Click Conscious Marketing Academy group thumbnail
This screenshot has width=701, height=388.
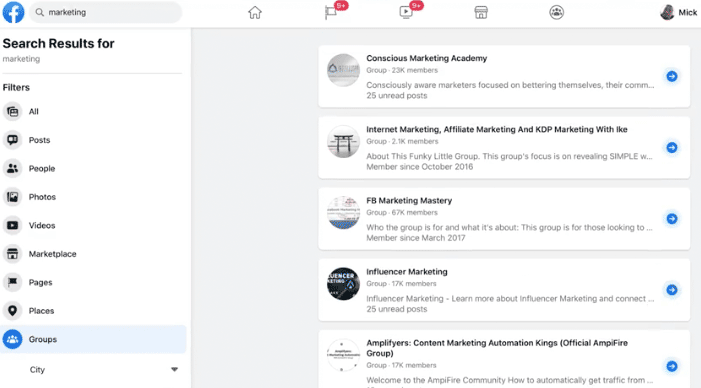coord(343,70)
